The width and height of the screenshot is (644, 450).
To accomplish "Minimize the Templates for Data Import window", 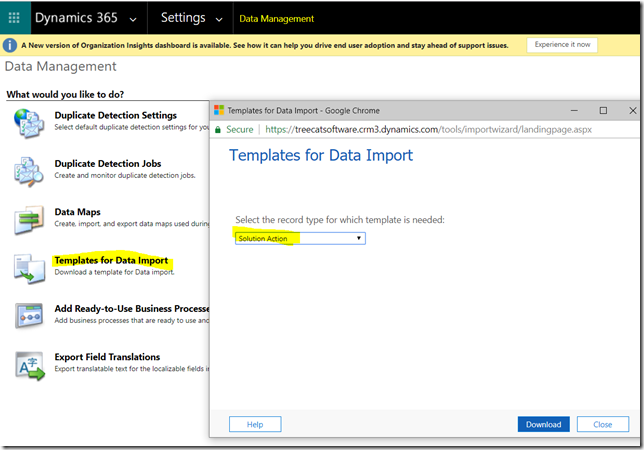I will (x=574, y=110).
